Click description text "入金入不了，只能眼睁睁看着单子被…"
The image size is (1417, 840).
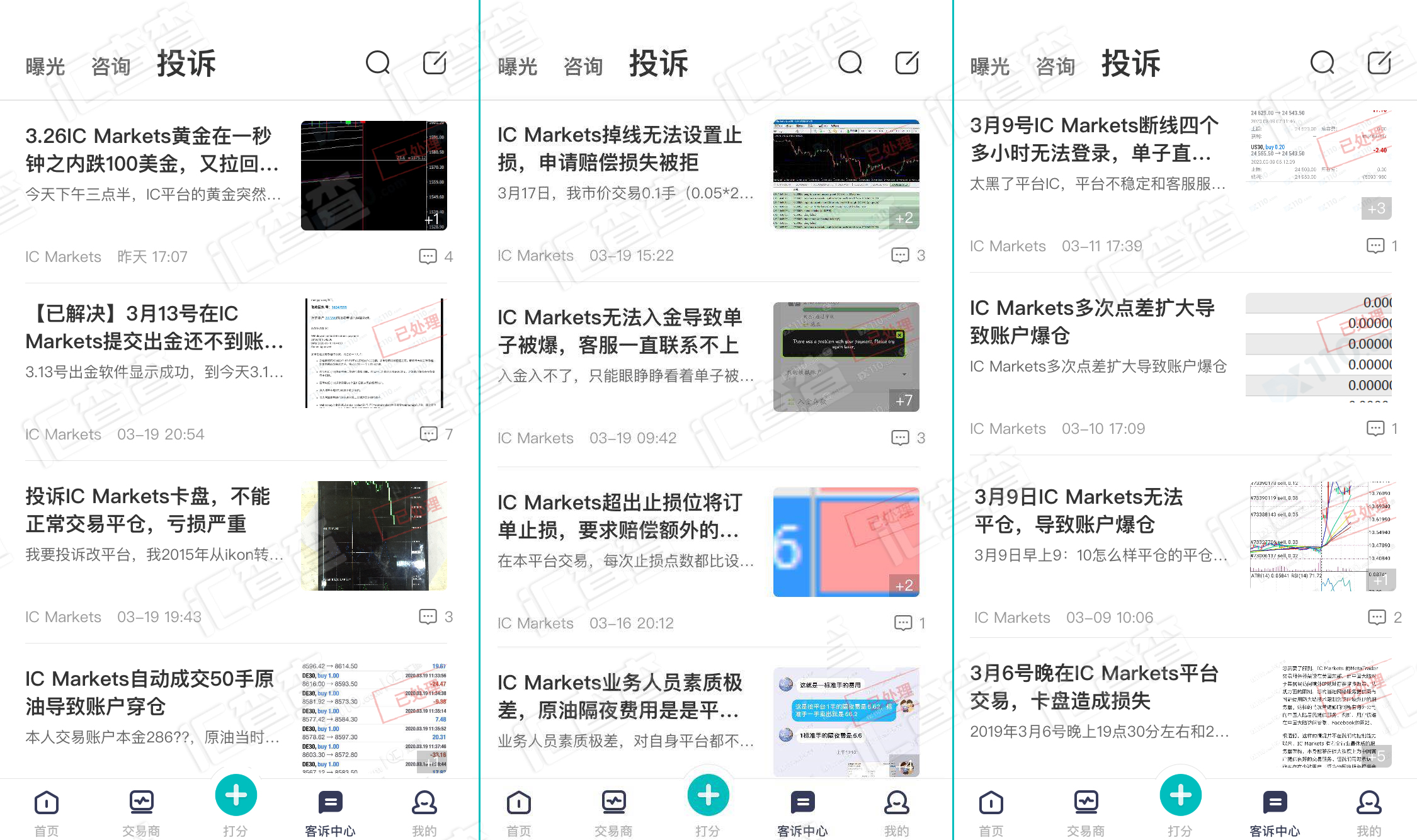(x=625, y=376)
